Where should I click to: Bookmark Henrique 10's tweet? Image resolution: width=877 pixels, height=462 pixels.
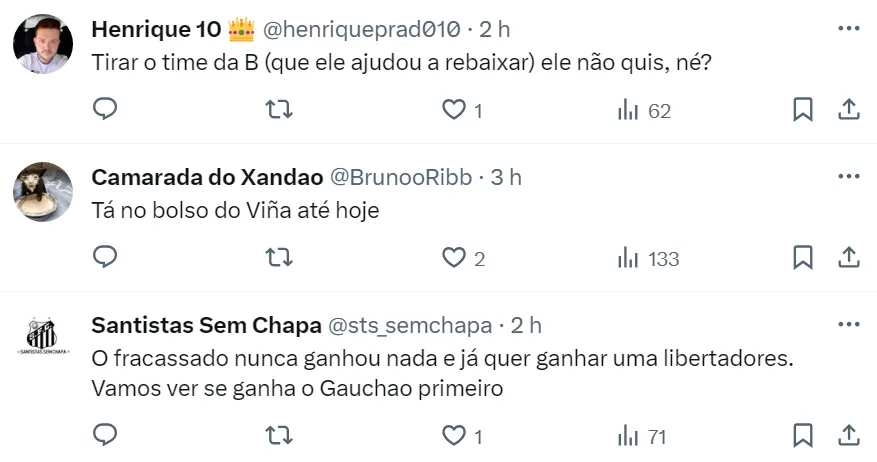(802, 110)
